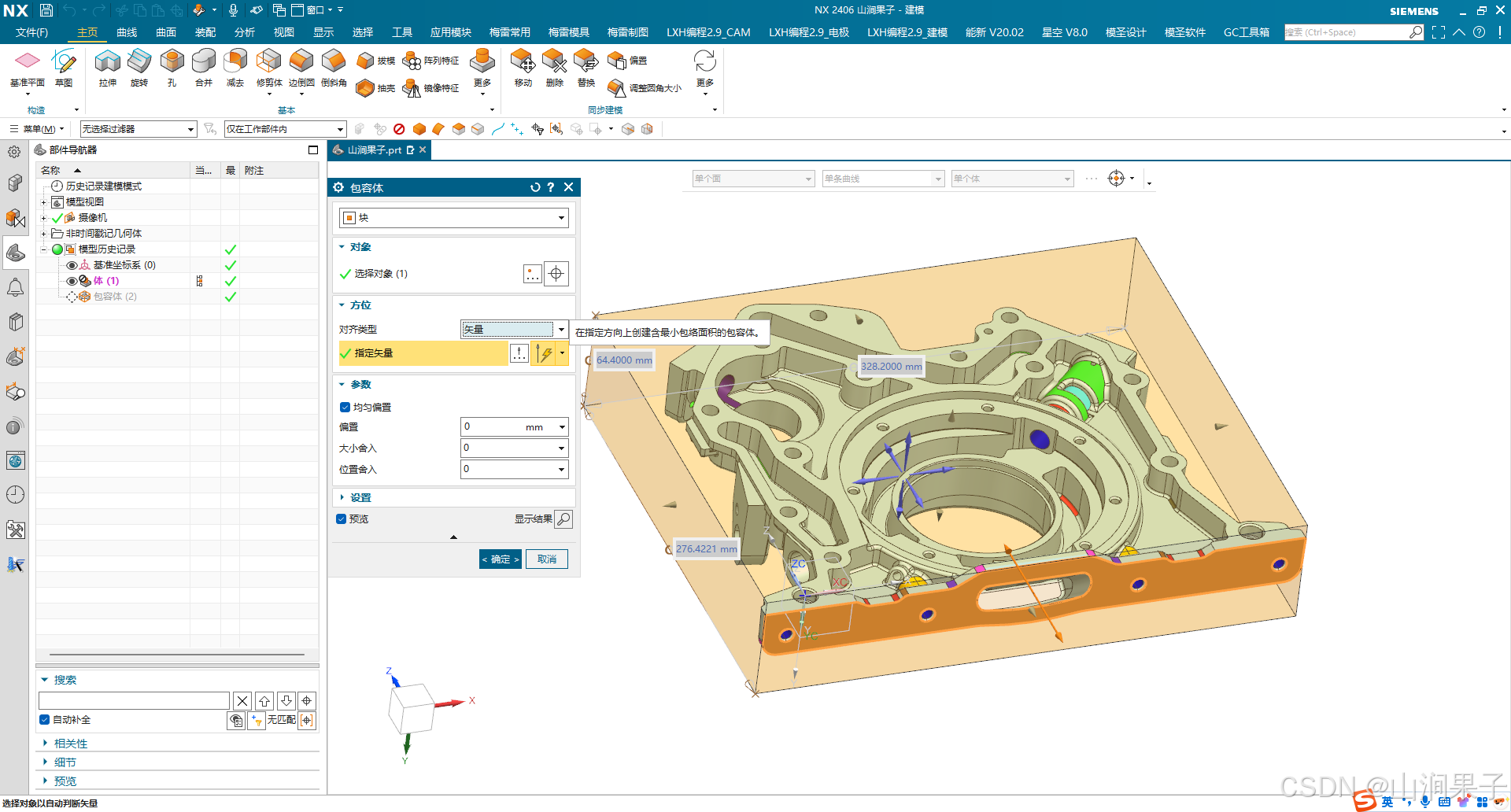This screenshot has width=1511, height=812.
Task: Open help for the 包容体 dialog
Action: (551, 187)
